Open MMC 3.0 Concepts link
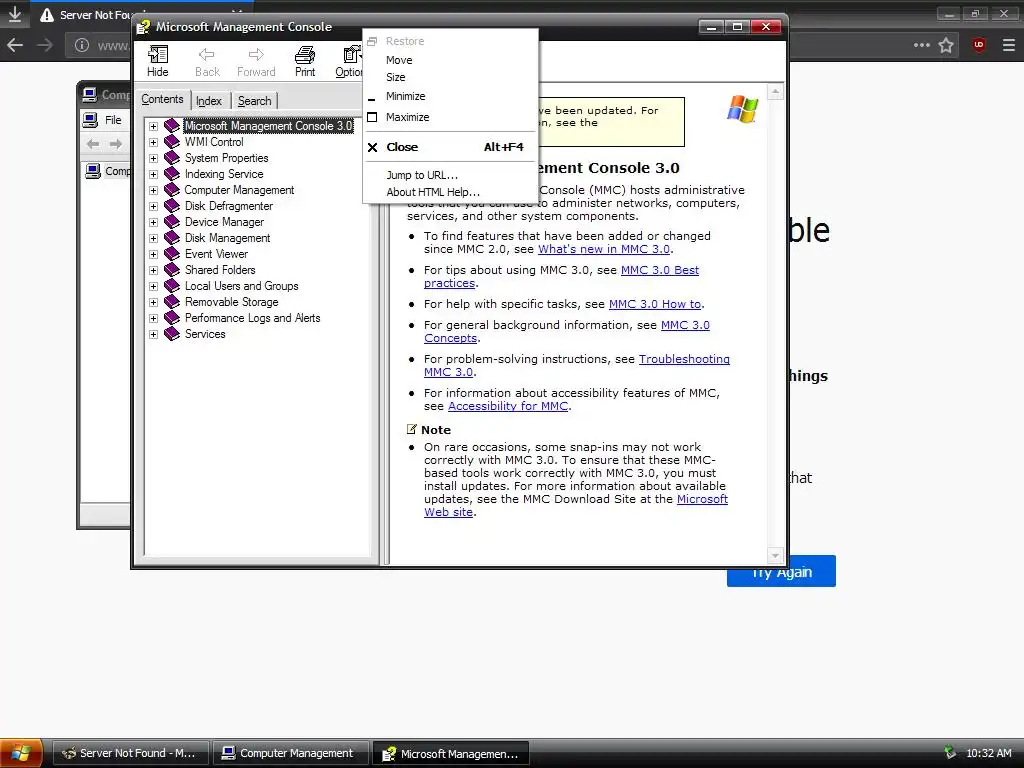1024x768 pixels. (685, 325)
